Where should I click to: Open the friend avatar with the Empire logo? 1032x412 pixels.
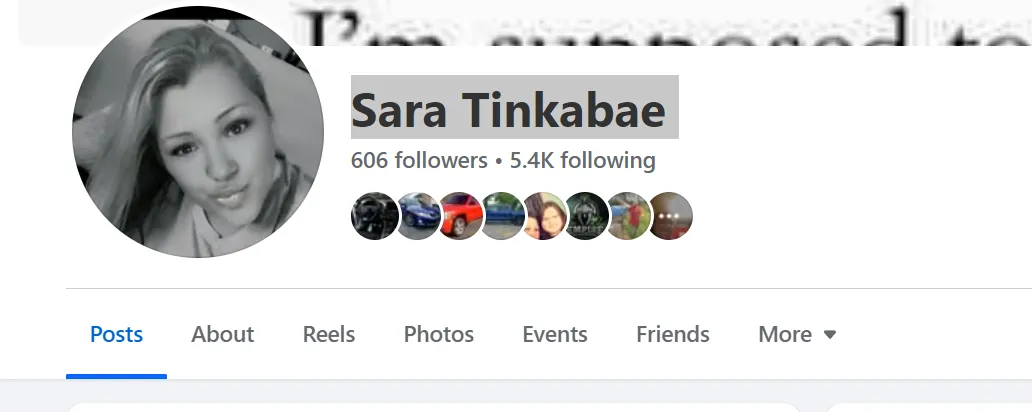coord(586,216)
